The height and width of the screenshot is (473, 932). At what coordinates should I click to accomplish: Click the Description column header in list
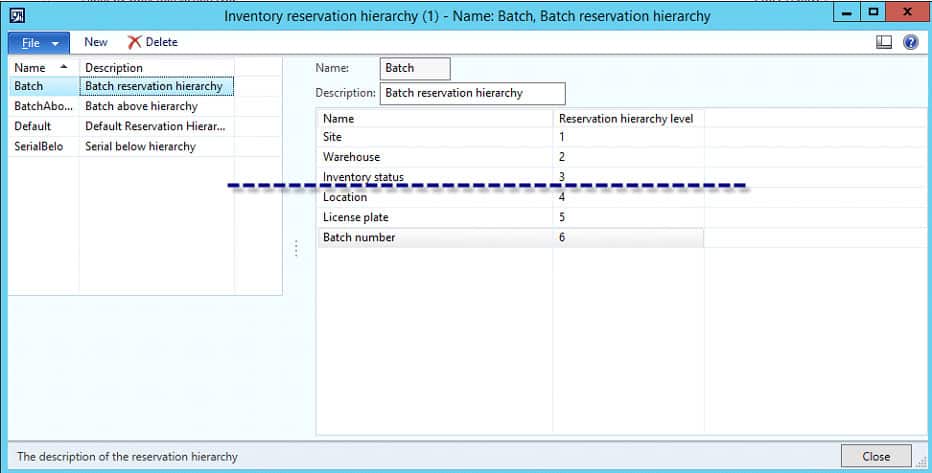(156, 68)
